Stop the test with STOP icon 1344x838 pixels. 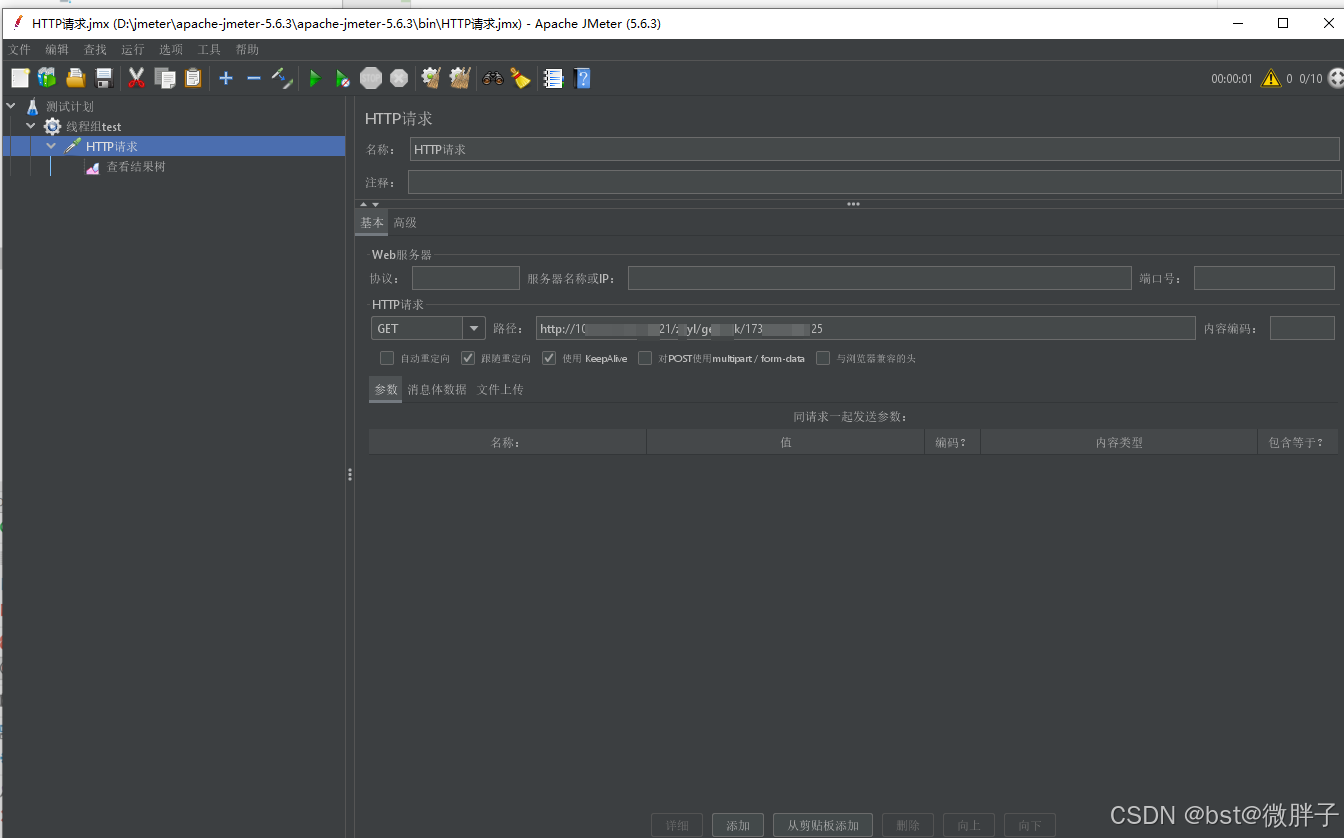click(x=371, y=78)
